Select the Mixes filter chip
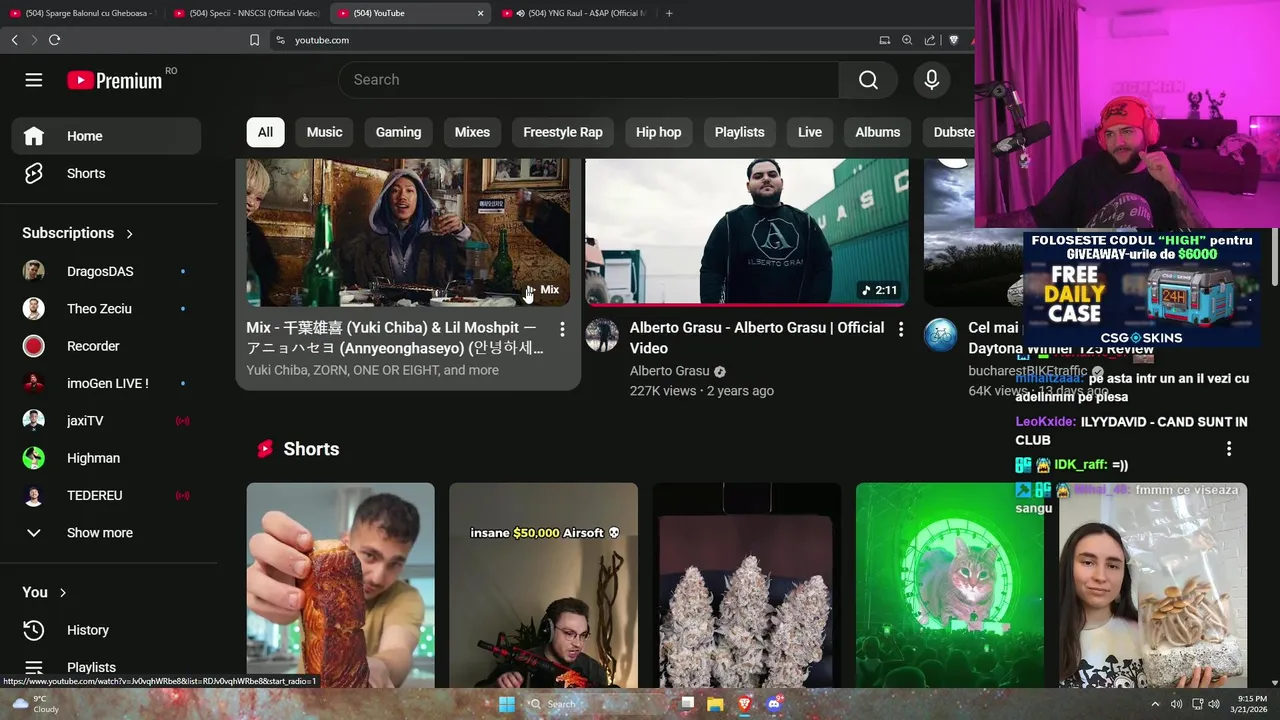The image size is (1280, 720). [x=472, y=132]
